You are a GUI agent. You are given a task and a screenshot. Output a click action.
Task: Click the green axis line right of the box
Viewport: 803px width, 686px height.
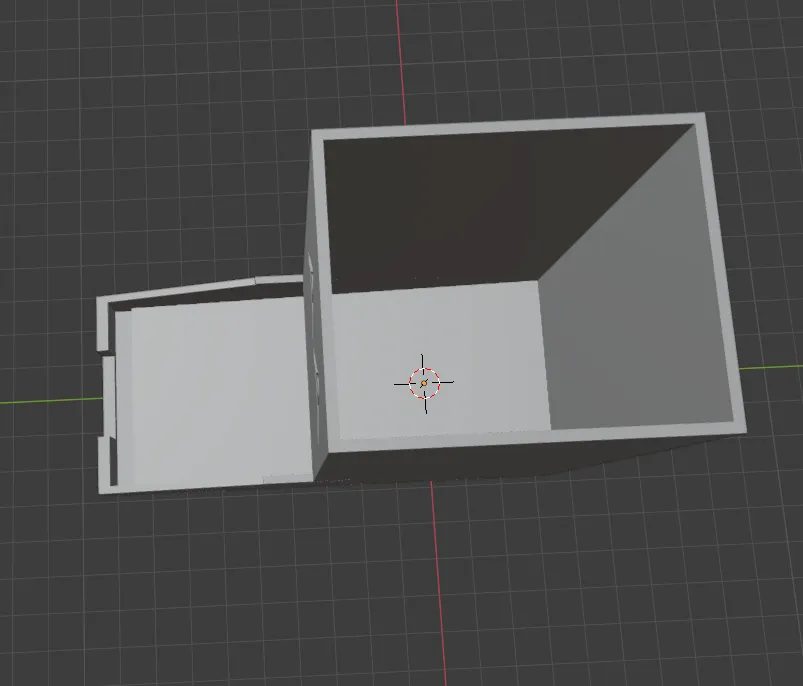click(771, 367)
